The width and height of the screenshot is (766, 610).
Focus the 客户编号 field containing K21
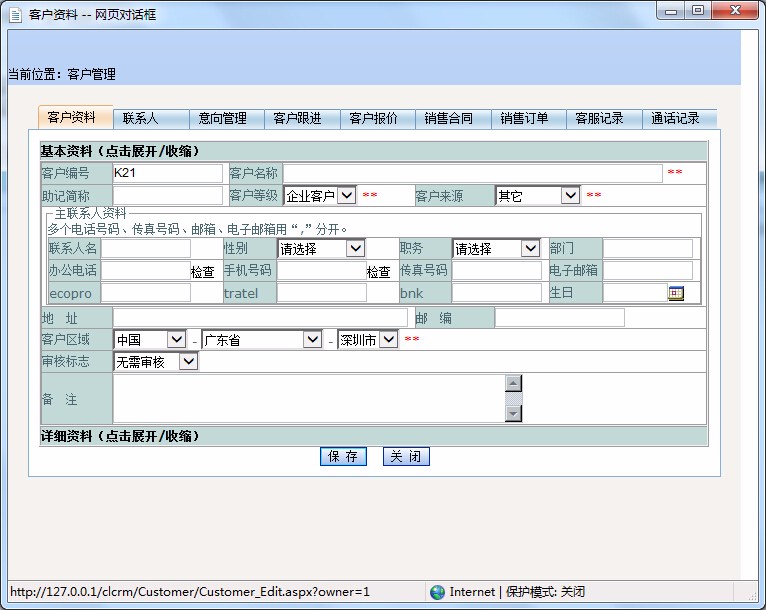click(x=168, y=173)
